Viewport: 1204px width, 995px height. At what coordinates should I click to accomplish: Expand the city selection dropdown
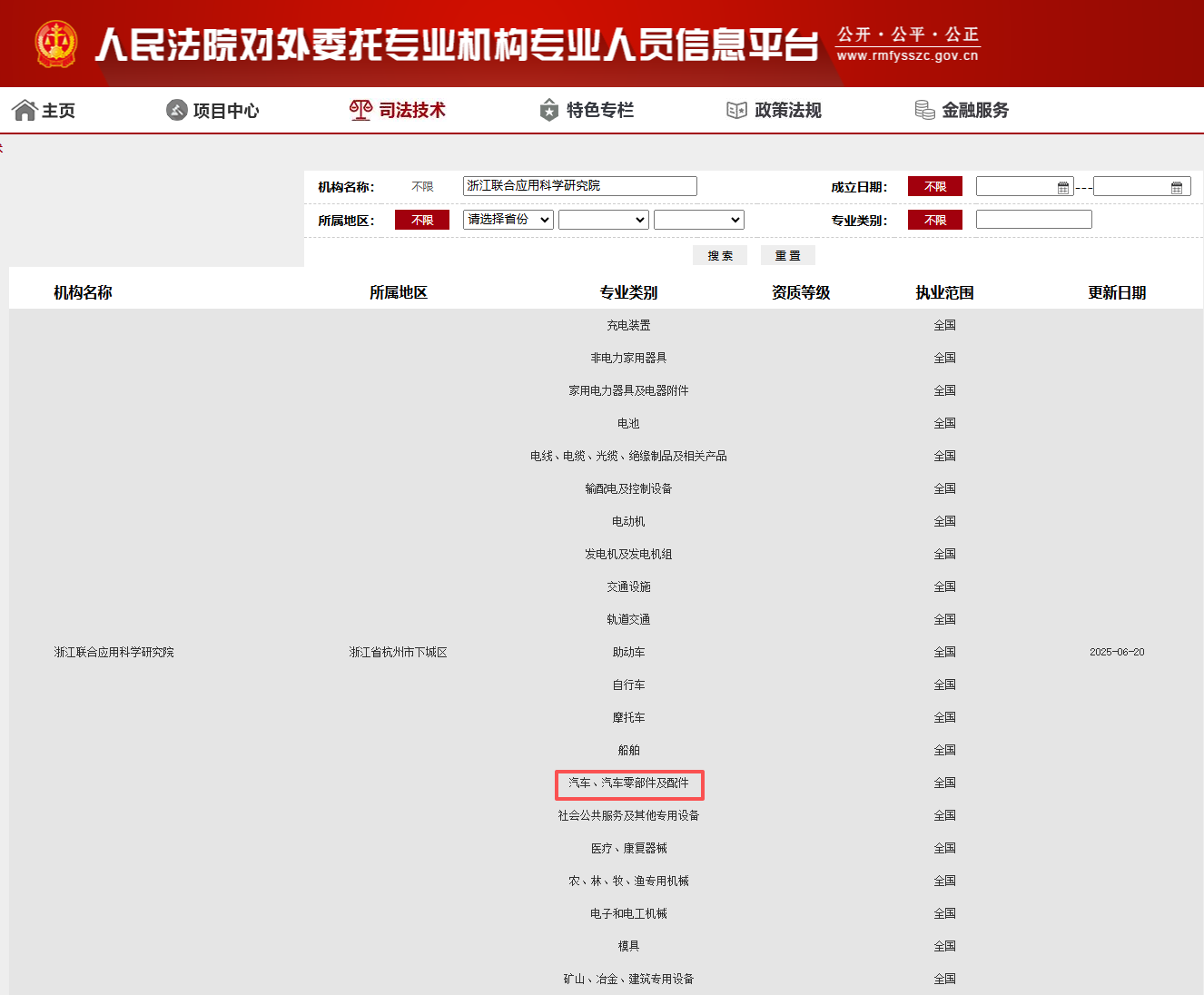[603, 219]
